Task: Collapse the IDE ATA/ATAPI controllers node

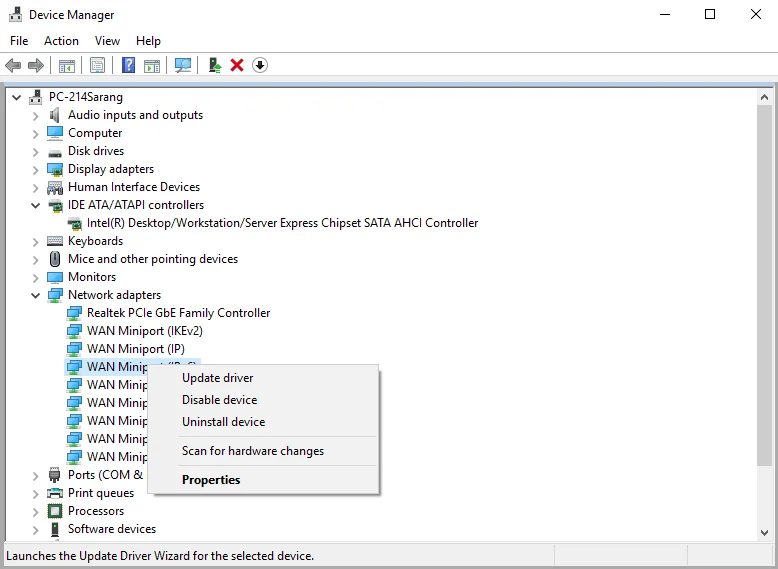Action: point(35,205)
